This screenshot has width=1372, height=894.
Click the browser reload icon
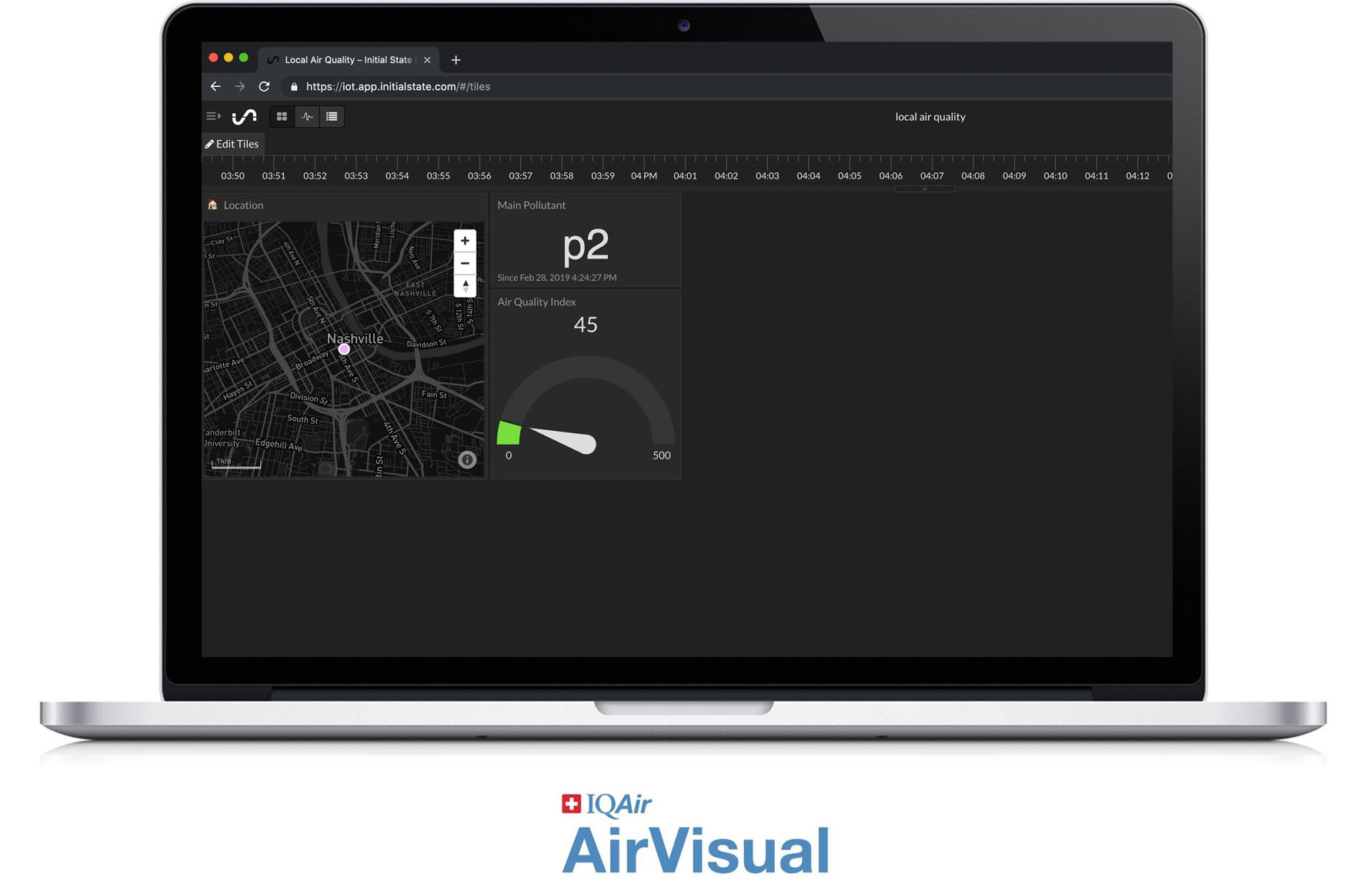265,86
